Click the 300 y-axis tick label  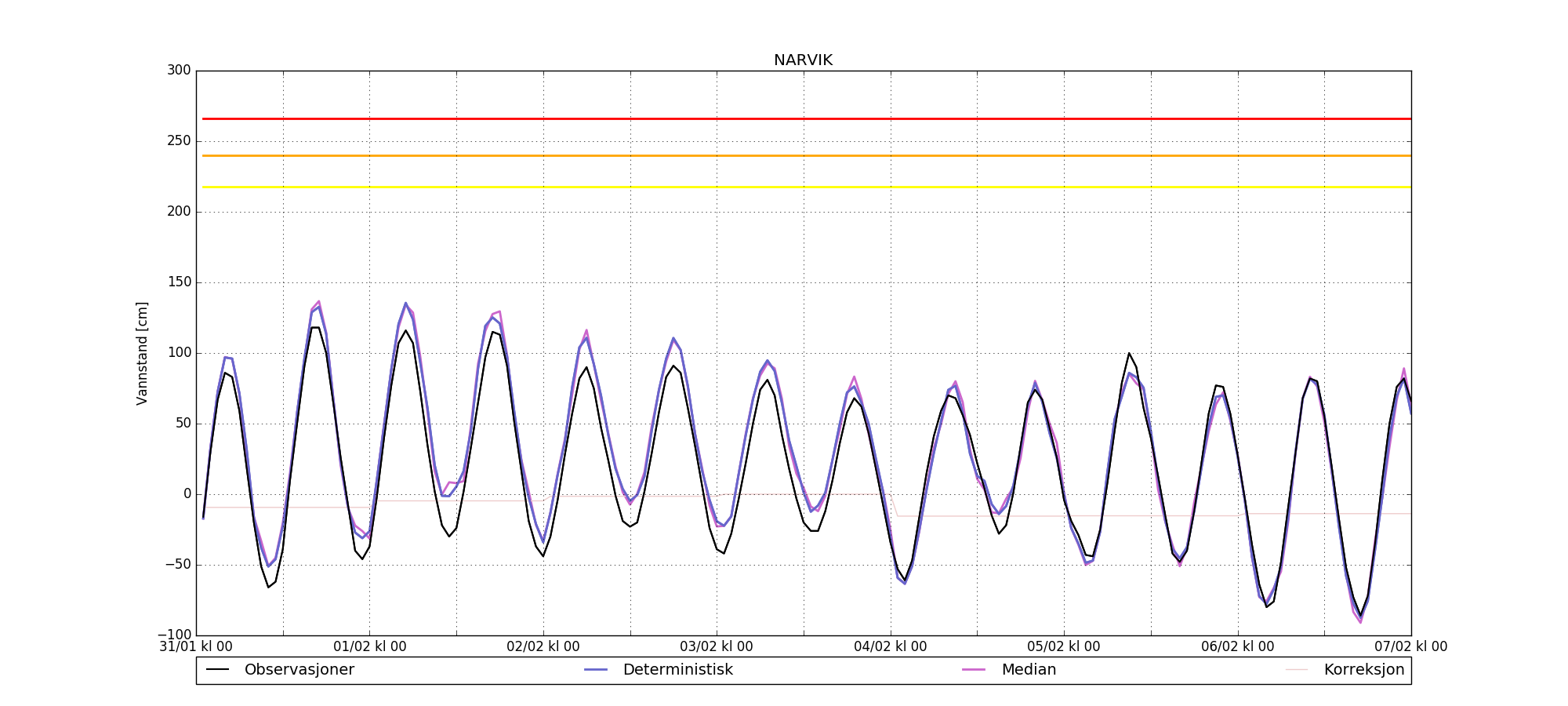click(x=179, y=71)
